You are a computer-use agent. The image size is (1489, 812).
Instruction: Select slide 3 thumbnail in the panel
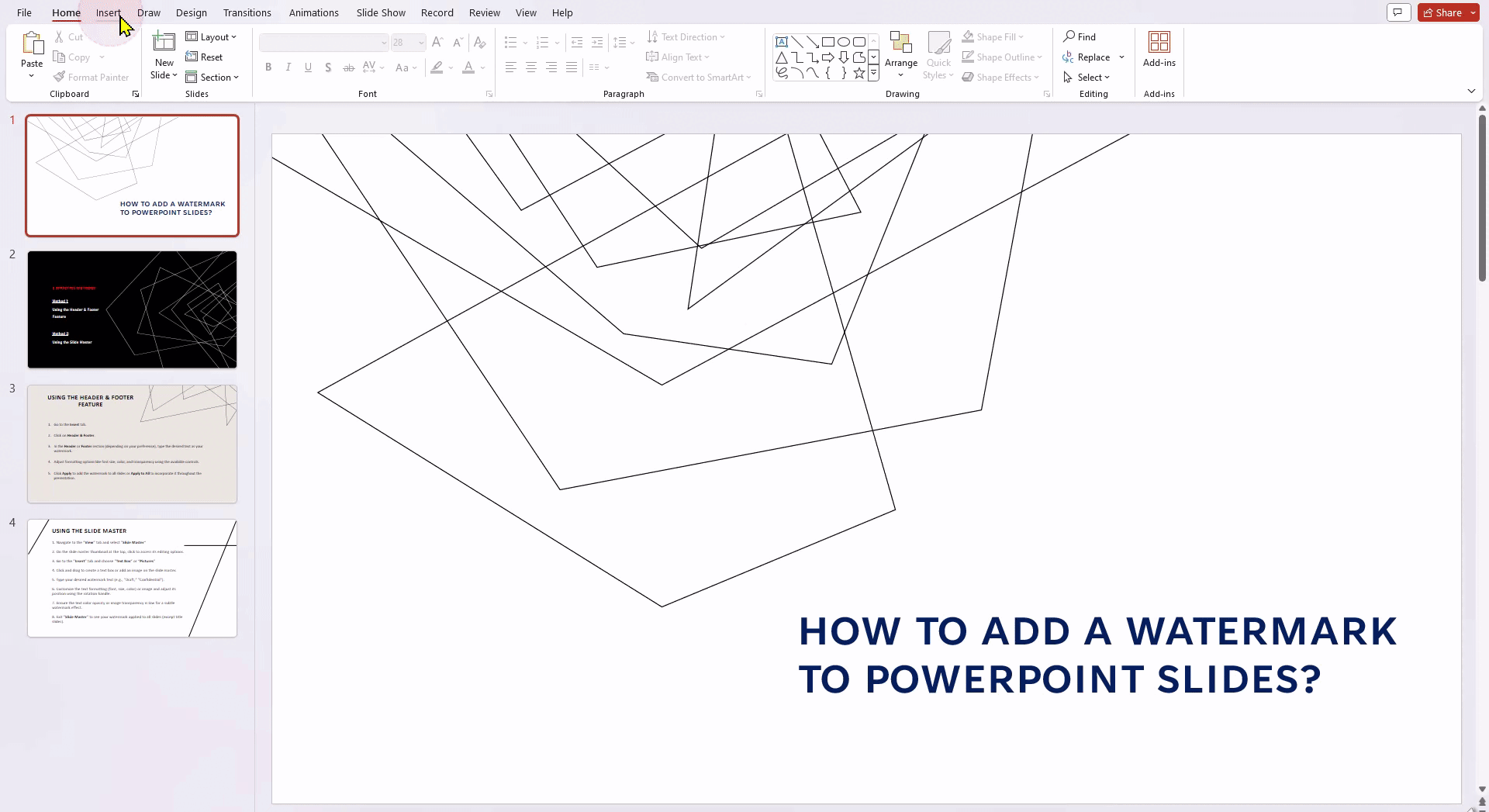[132, 444]
